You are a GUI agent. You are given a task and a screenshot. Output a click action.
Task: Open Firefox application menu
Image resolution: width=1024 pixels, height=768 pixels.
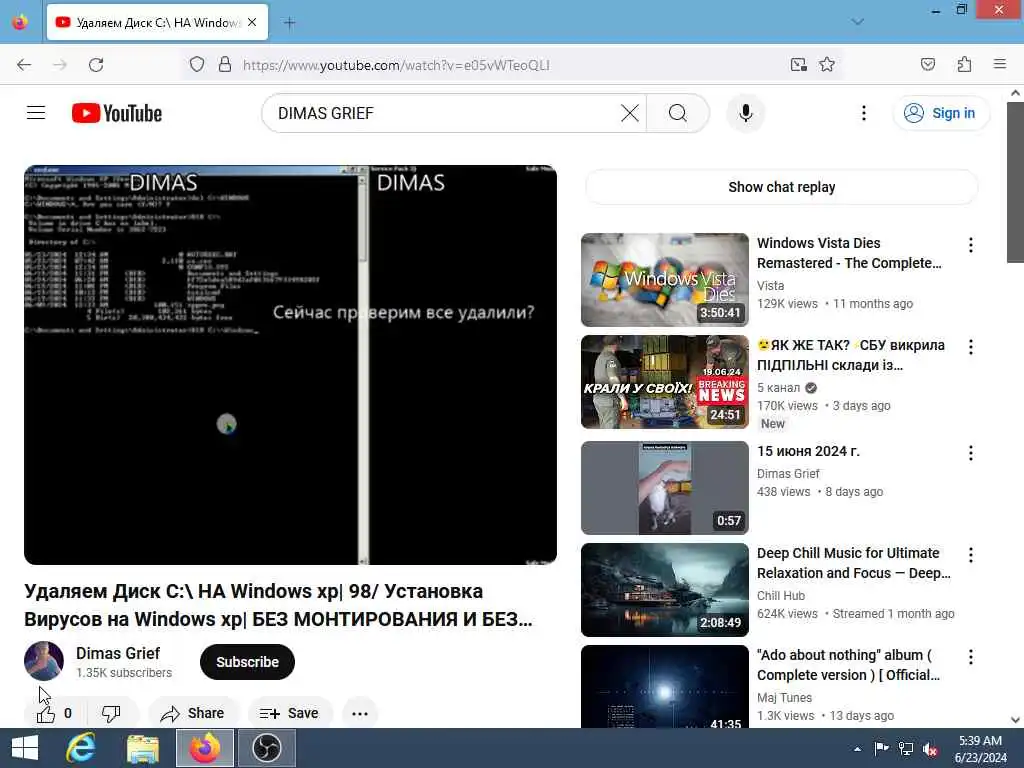coord(1000,65)
